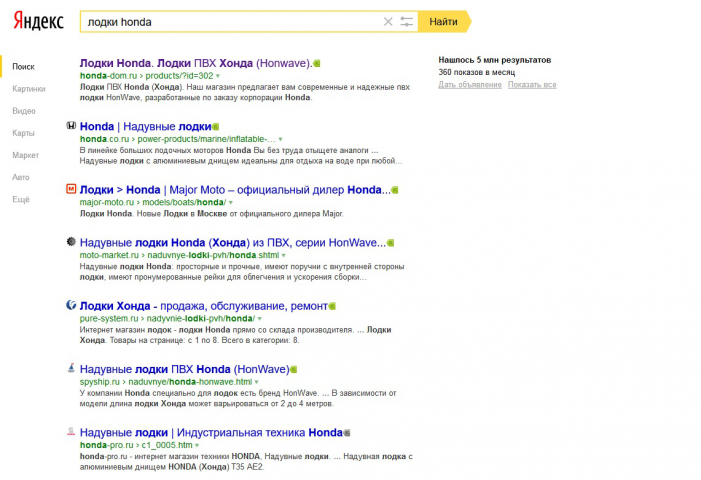This screenshot has height=480, width=701.
Task: Expand dropdown arrow next to major-moto.ru URL
Action: [x=231, y=202]
